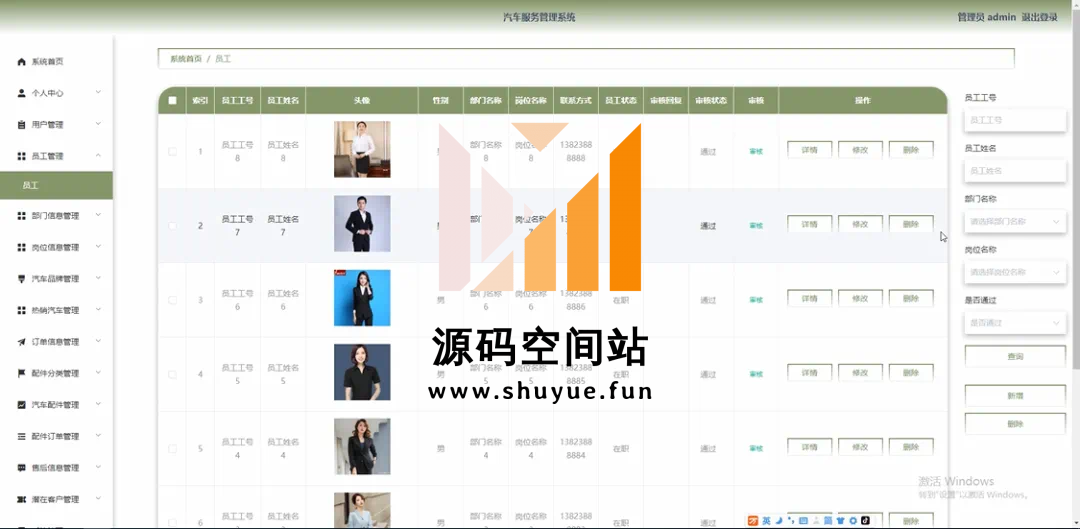This screenshot has width=1080, height=529.
Task: Click the avatar photo in row 4
Action: [362, 372]
